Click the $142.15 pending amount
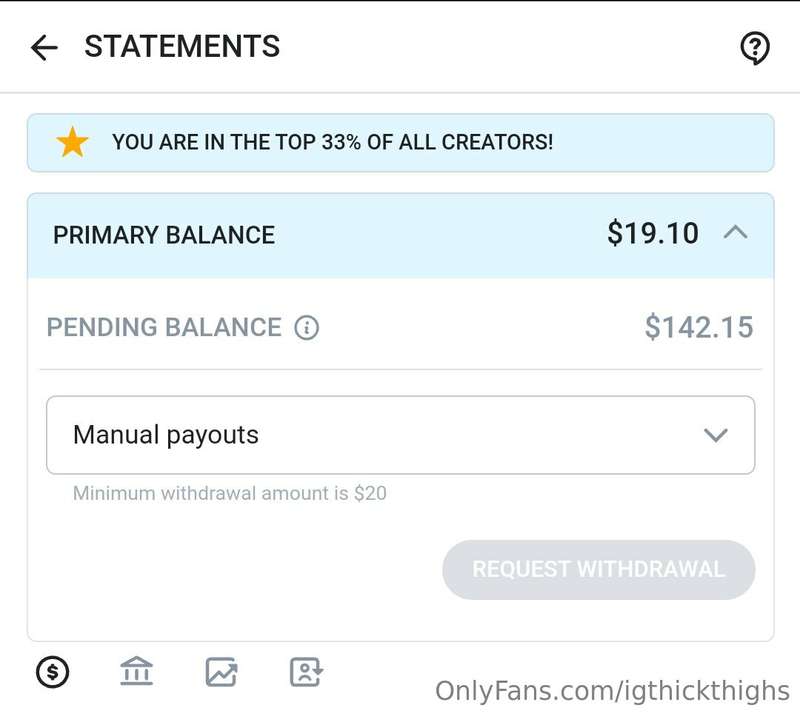This screenshot has height=716, width=800. [x=698, y=327]
